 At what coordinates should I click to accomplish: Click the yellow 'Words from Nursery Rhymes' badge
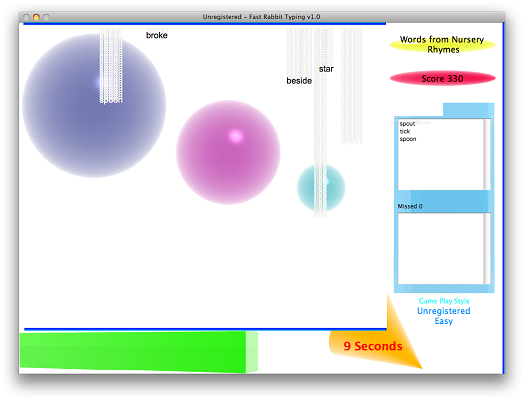[x=442, y=44]
